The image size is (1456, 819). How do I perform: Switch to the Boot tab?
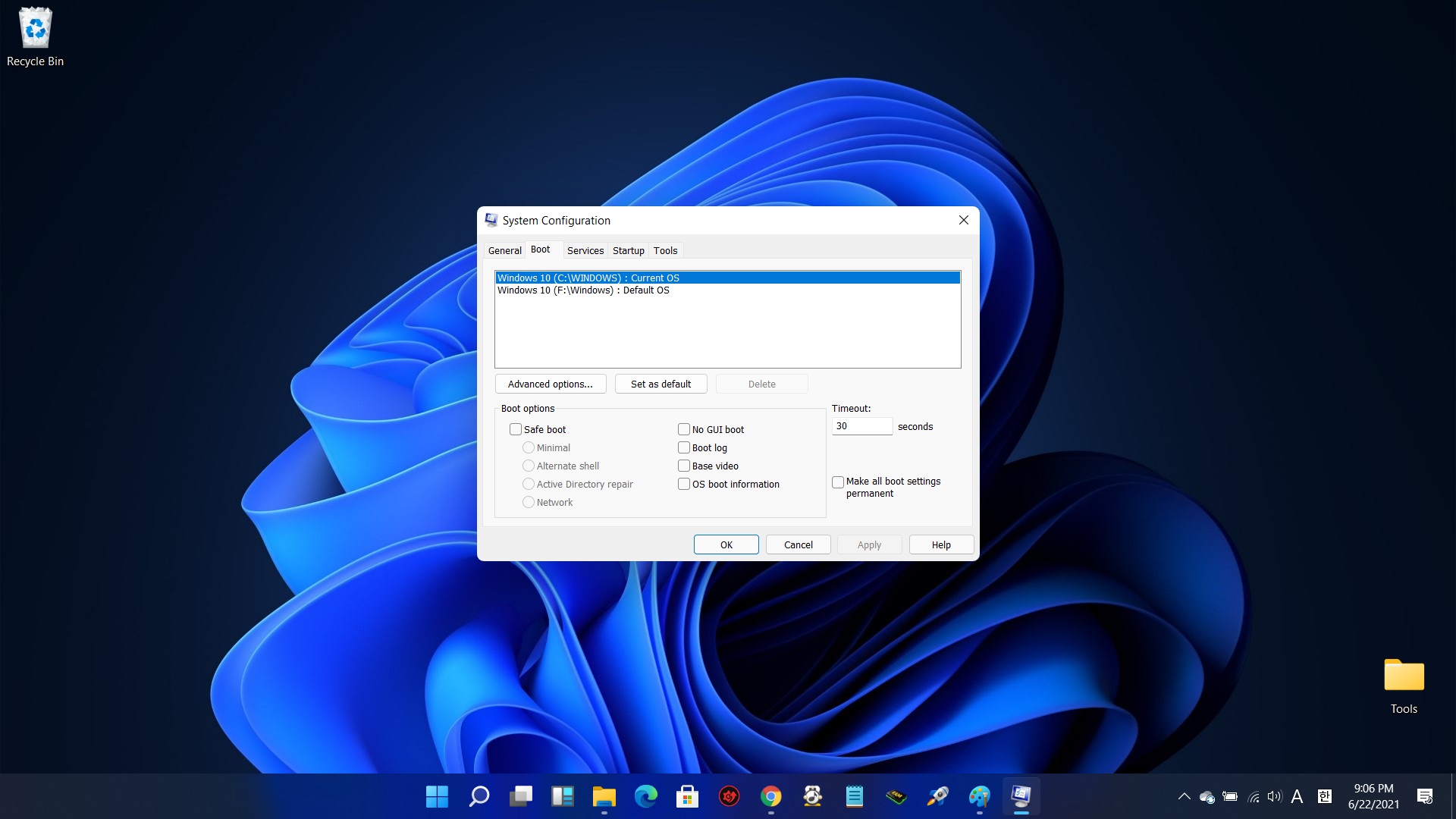pos(541,249)
